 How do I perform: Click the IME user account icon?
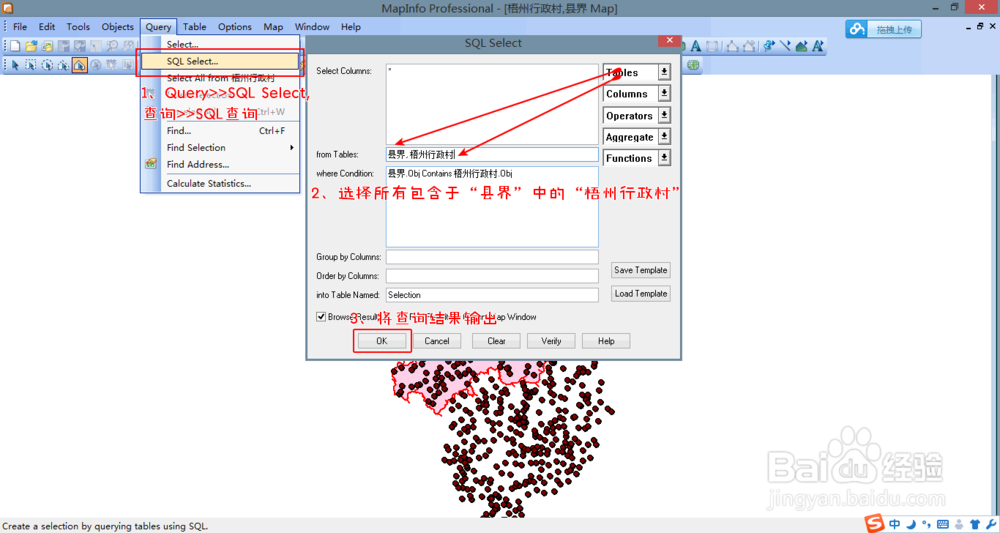pos(959,524)
